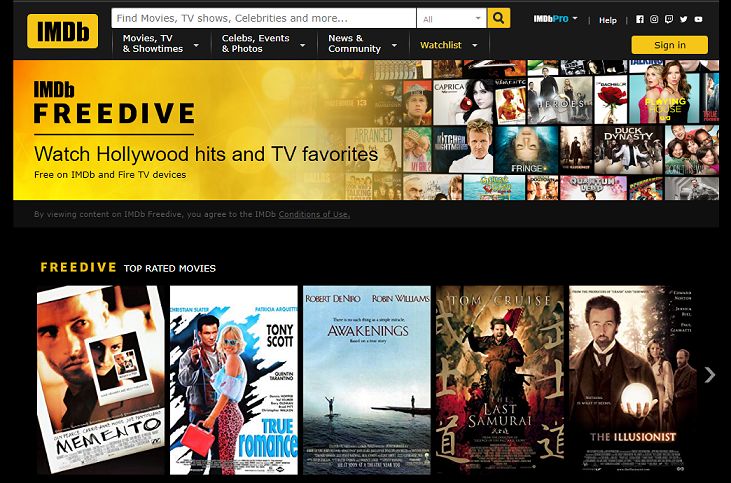The height and width of the screenshot is (483, 731).
Task: Open IMDb's Facebook page icon
Action: click(x=640, y=19)
